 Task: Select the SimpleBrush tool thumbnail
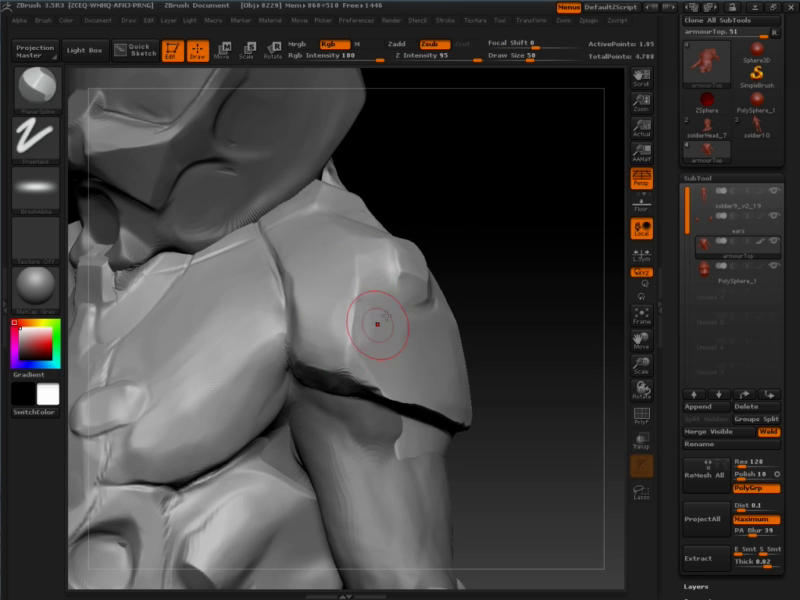pos(757,76)
